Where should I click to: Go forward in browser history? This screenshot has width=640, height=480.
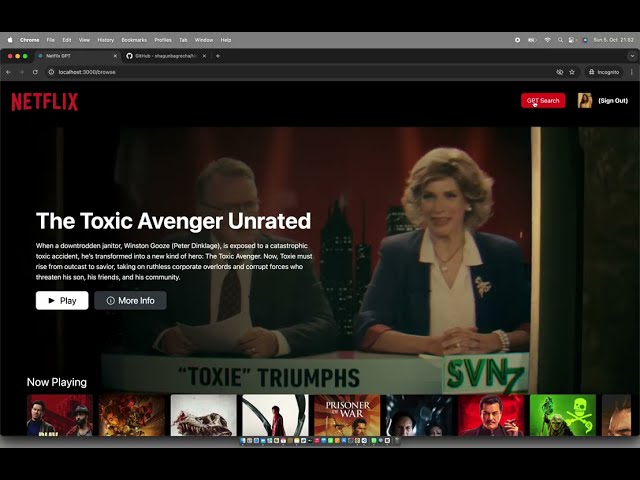(x=22, y=72)
